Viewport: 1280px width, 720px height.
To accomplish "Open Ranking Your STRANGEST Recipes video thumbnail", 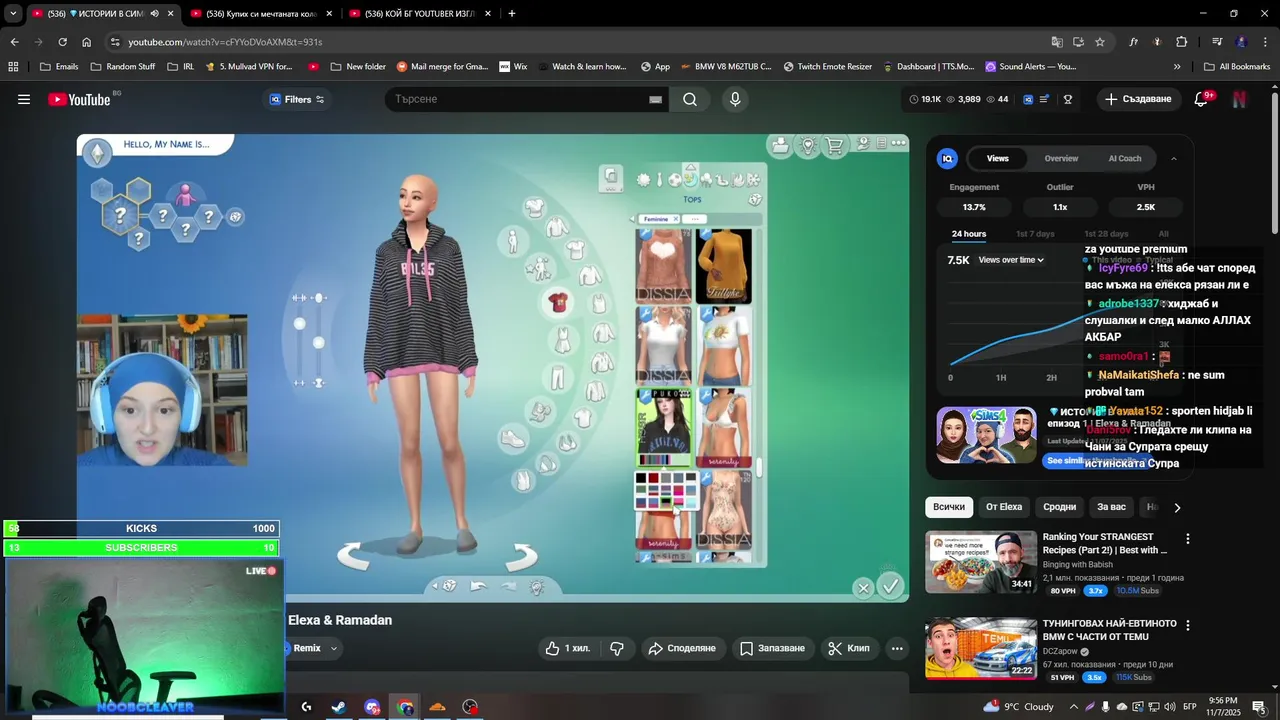I will (980, 562).
